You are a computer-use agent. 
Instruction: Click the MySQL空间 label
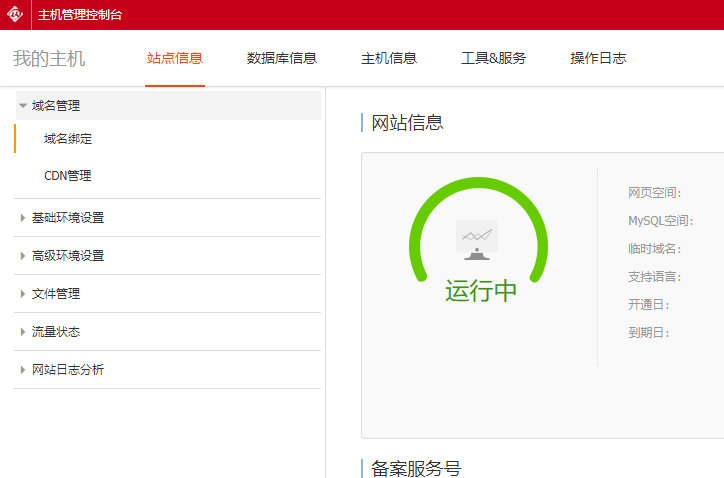point(661,221)
